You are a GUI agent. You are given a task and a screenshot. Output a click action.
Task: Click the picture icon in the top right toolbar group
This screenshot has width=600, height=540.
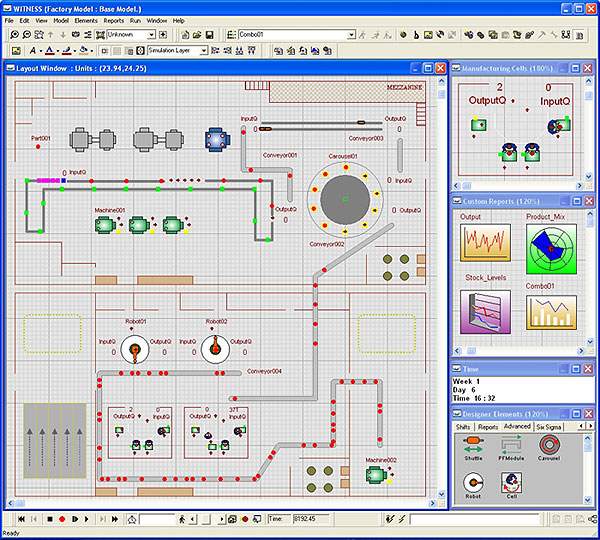pyautogui.click(x=428, y=35)
